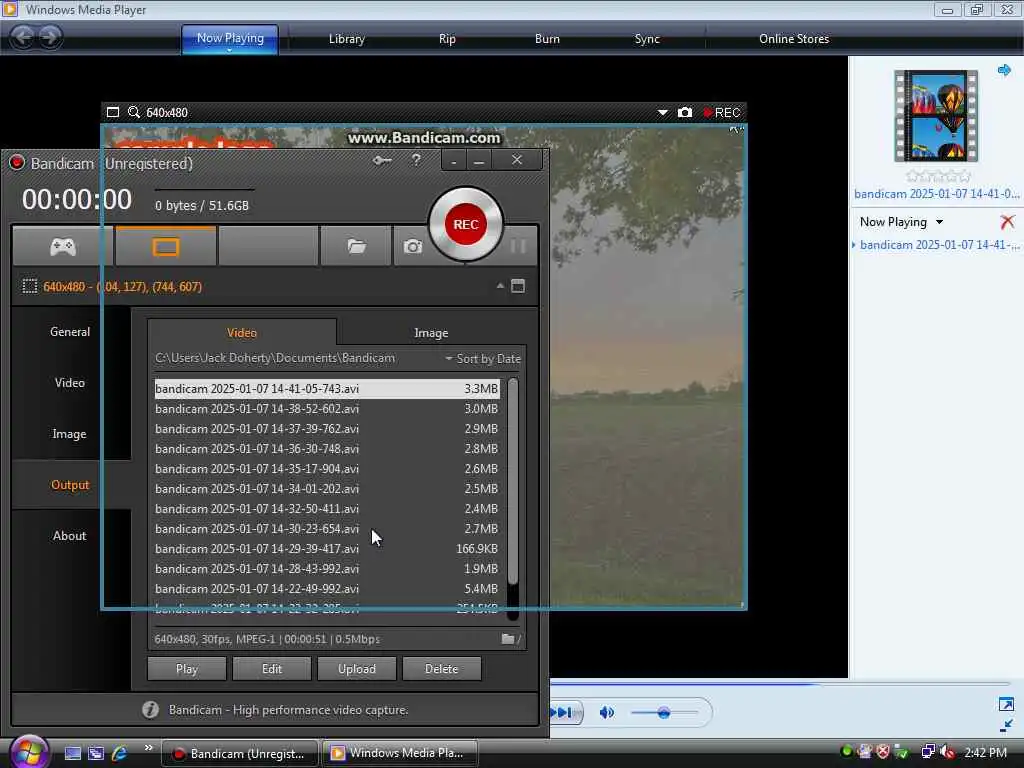
Task: Open Online Stores in Windows Media Player
Action: pos(794,39)
